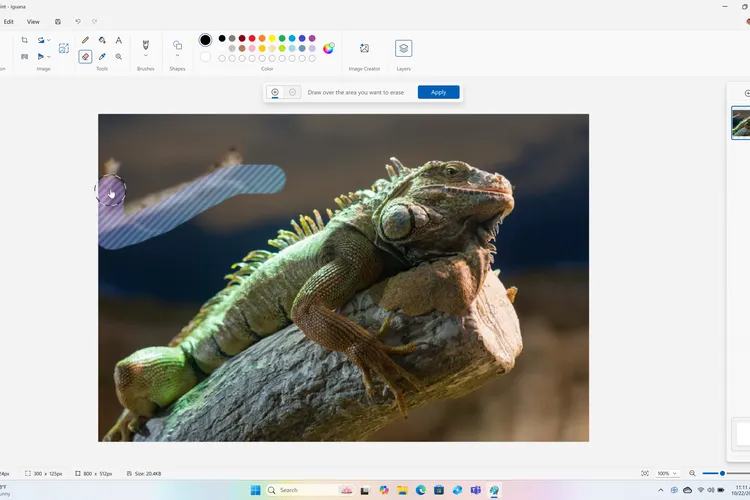The height and width of the screenshot is (500, 750).
Task: Select the Color picker eyedropper tool
Action: coord(102,57)
